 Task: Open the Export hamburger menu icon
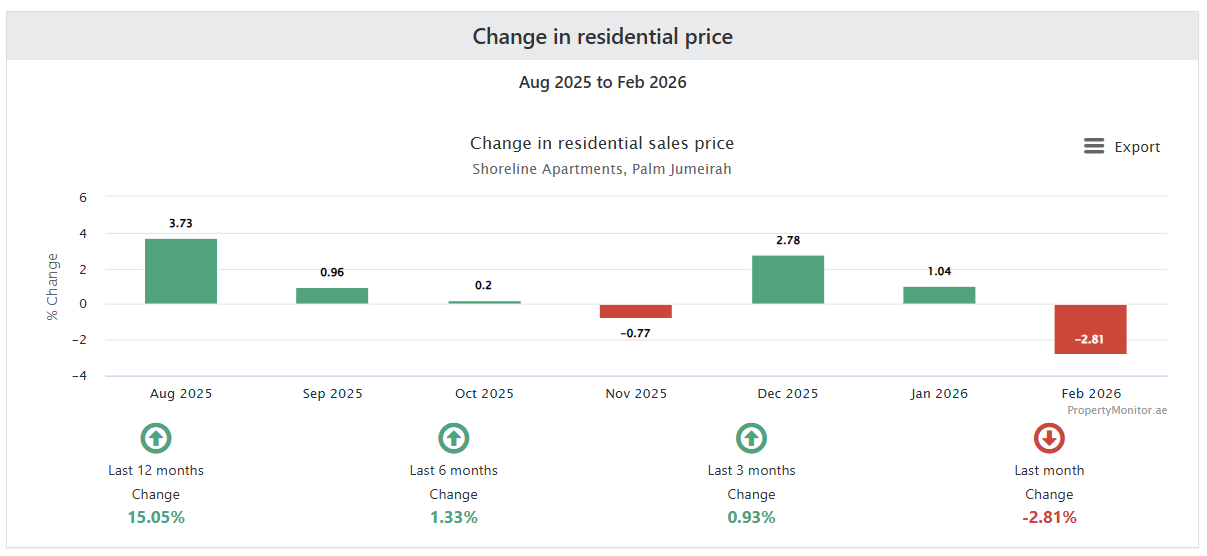point(1094,147)
